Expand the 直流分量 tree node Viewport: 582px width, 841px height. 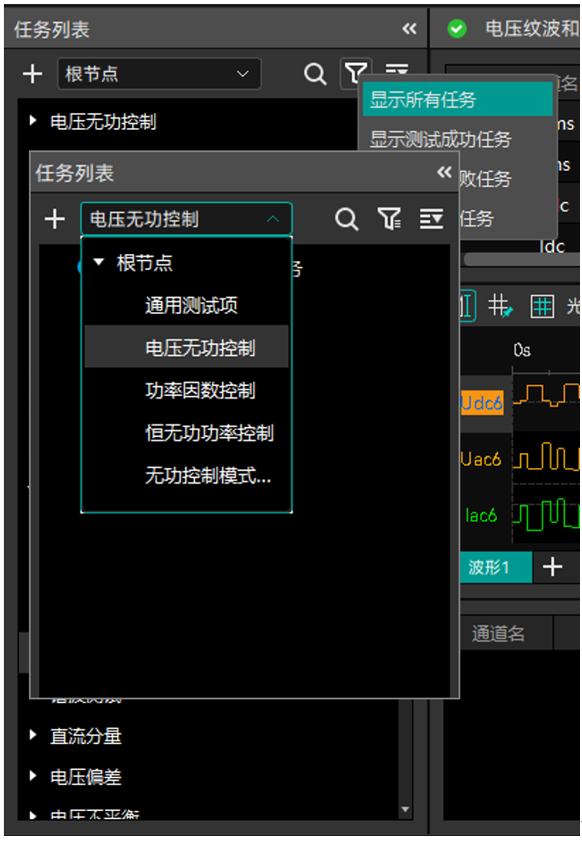pyautogui.click(x=33, y=735)
